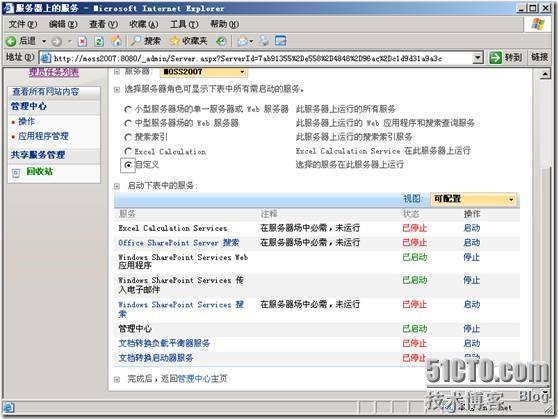Click the Forward arrow icon

click(56, 41)
